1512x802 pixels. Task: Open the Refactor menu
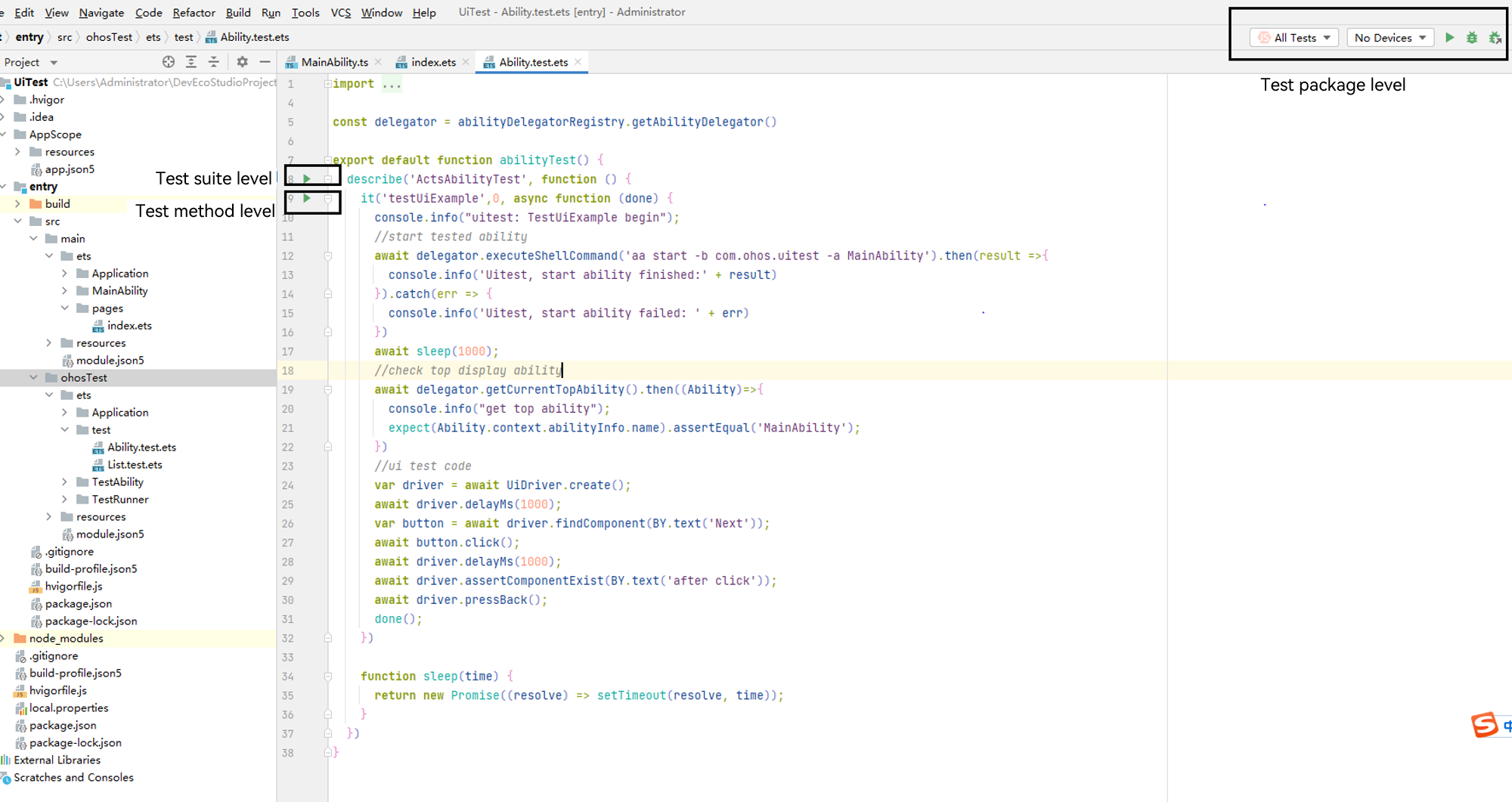194,12
